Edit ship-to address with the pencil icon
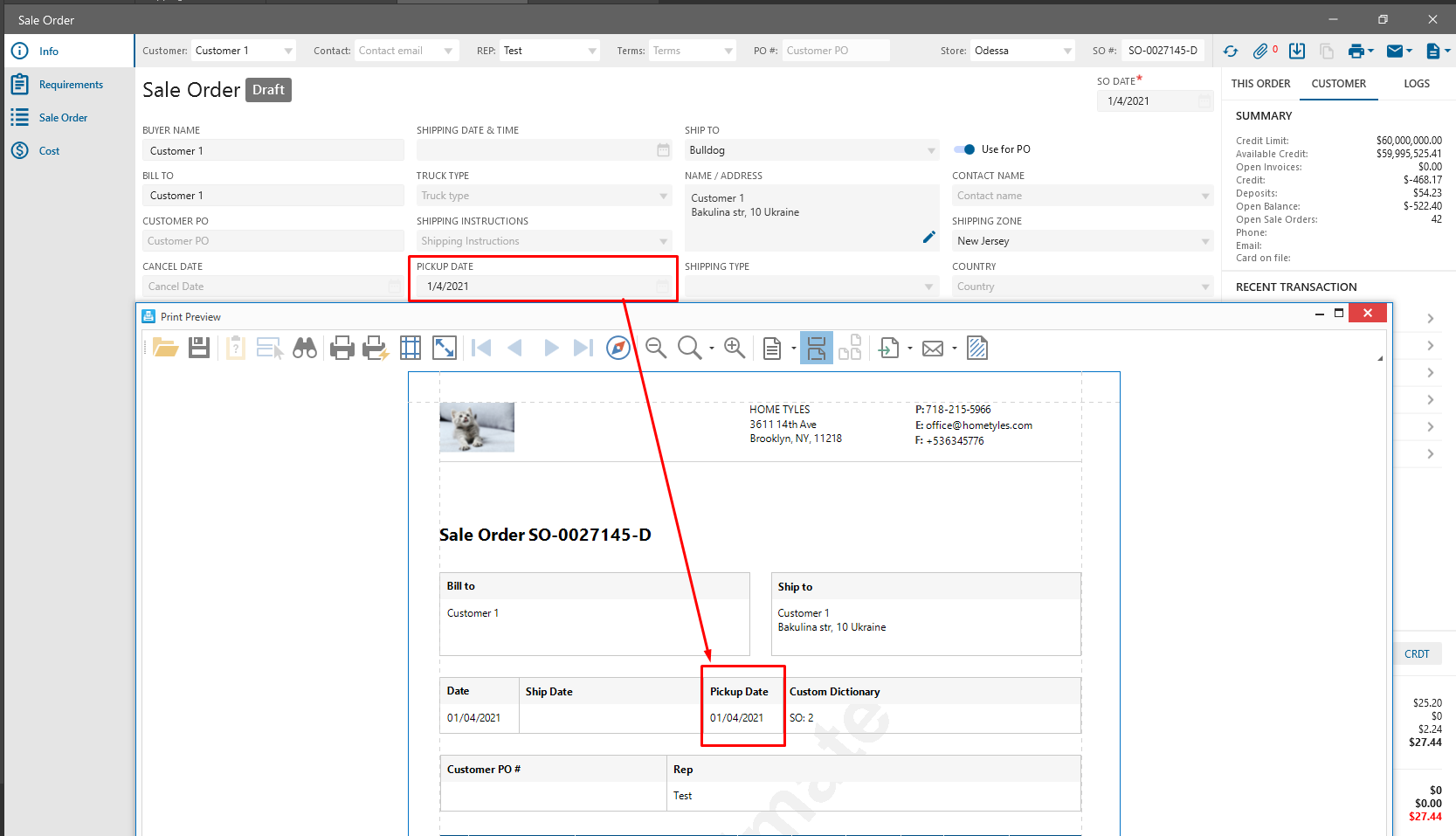 tap(929, 238)
